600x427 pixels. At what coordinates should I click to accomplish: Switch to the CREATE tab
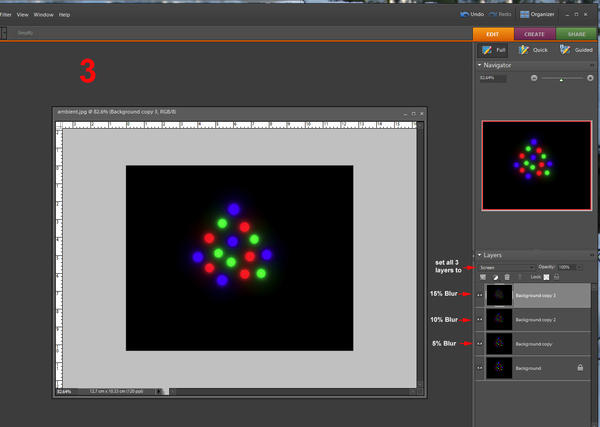tap(534, 34)
